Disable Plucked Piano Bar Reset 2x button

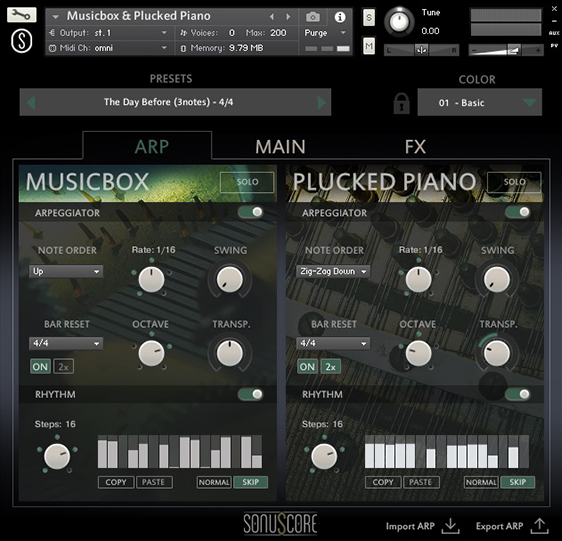pyautogui.click(x=330, y=366)
